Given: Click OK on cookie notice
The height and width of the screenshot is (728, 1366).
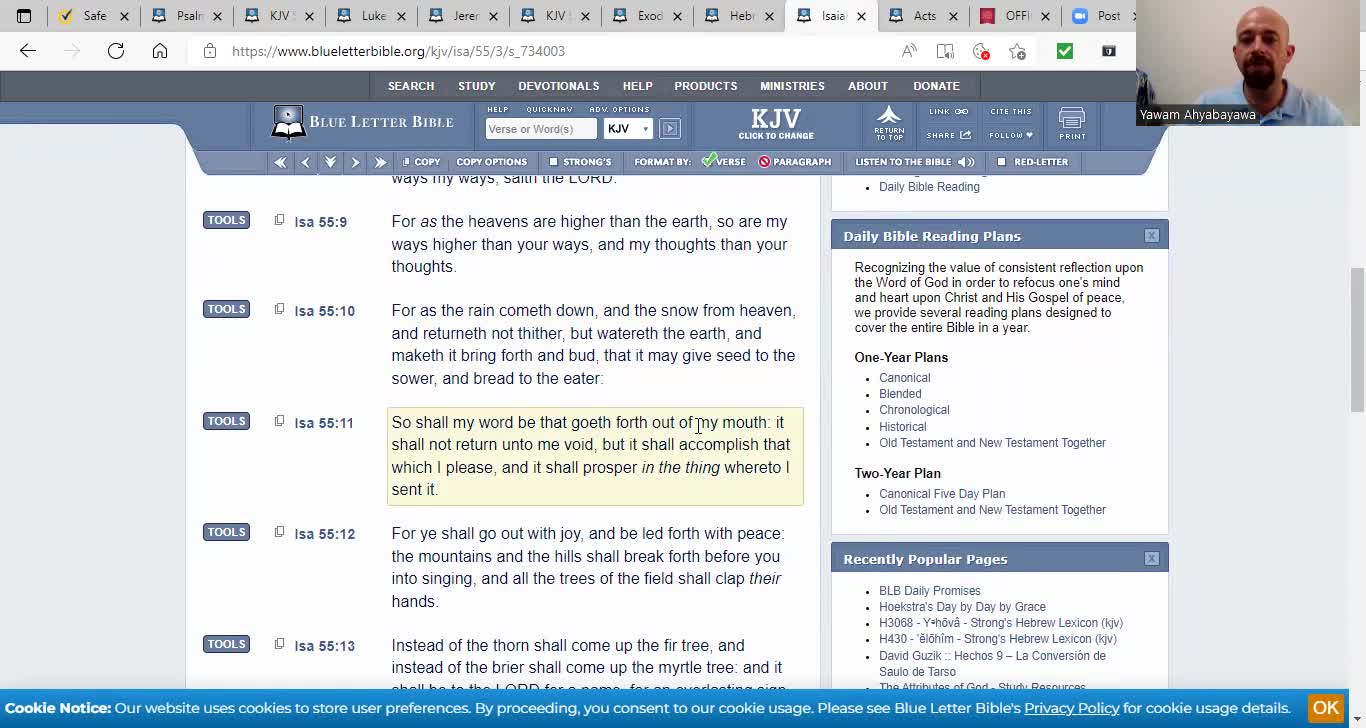Looking at the screenshot, I should point(1326,708).
